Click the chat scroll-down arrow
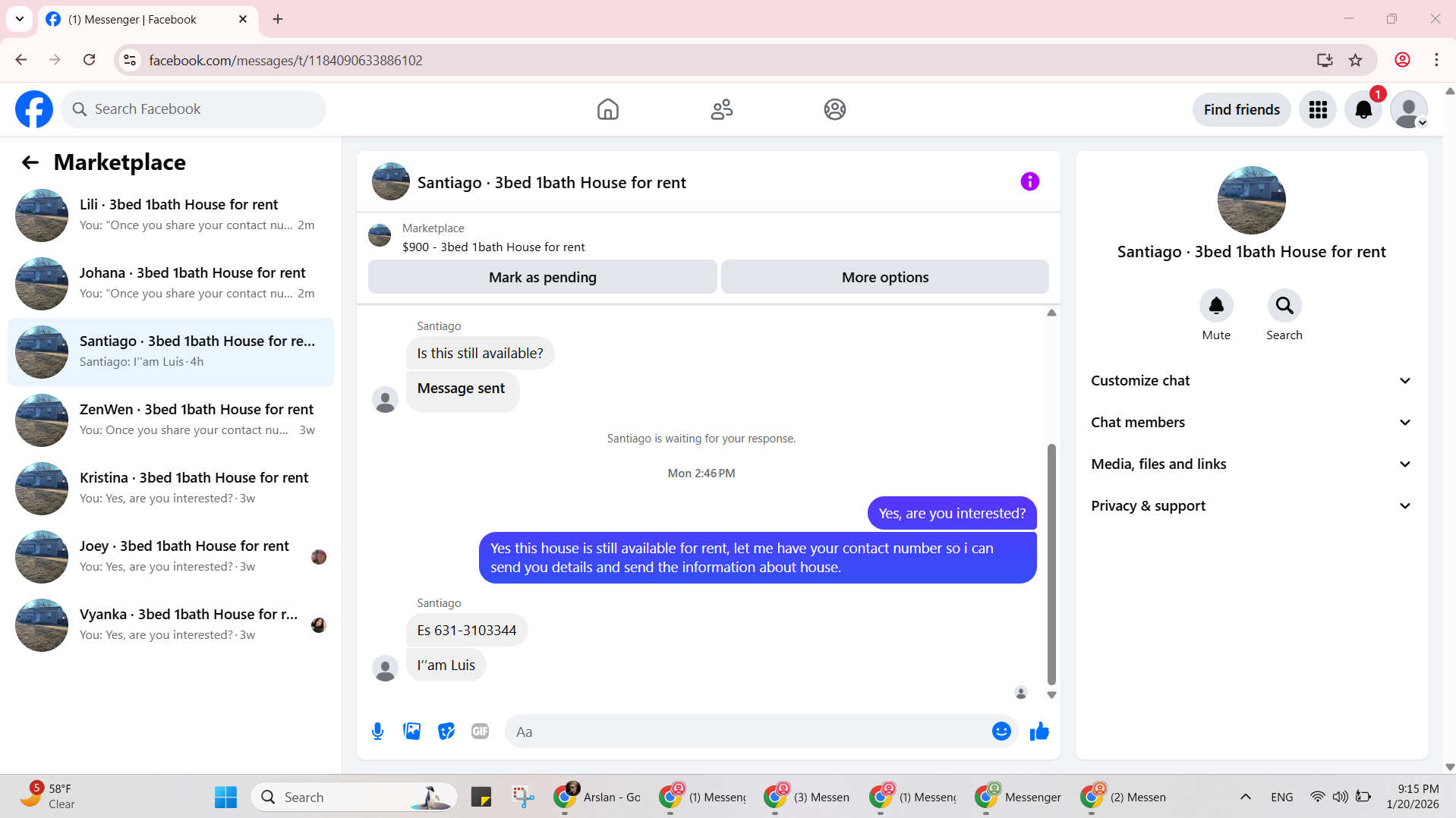Image resolution: width=1456 pixels, height=818 pixels. click(x=1051, y=694)
